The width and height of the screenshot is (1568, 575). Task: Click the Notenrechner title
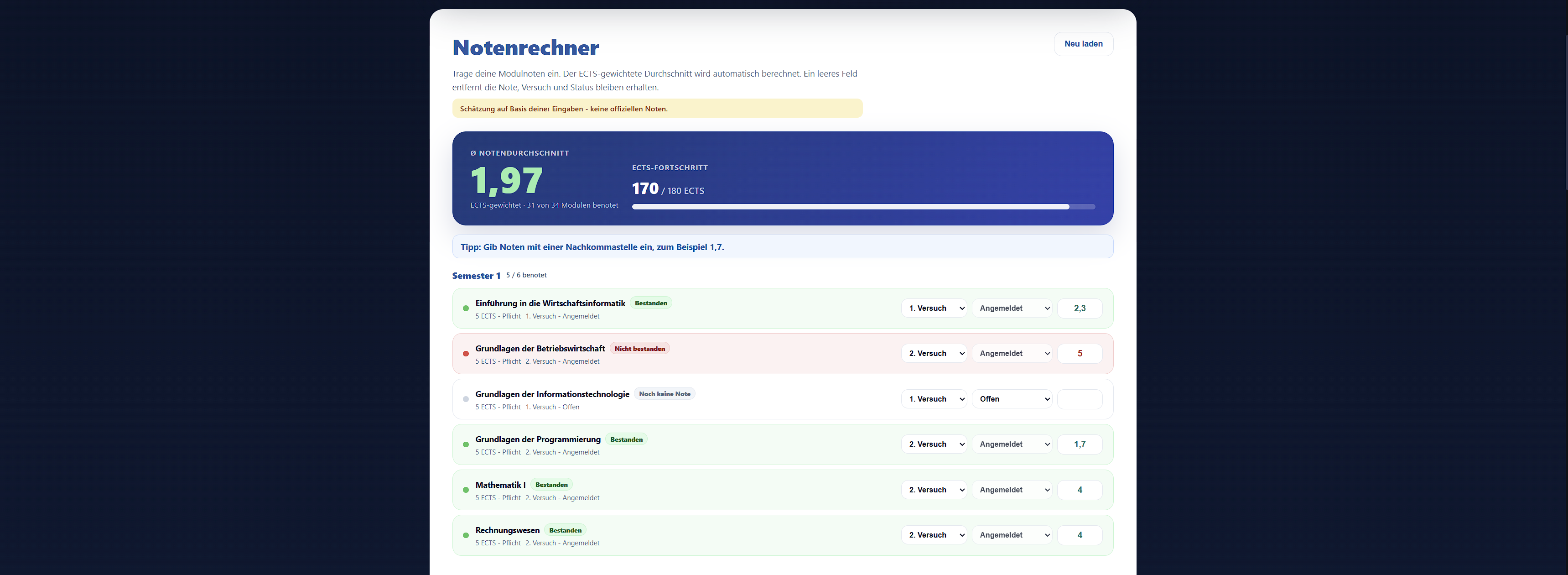pyautogui.click(x=526, y=47)
